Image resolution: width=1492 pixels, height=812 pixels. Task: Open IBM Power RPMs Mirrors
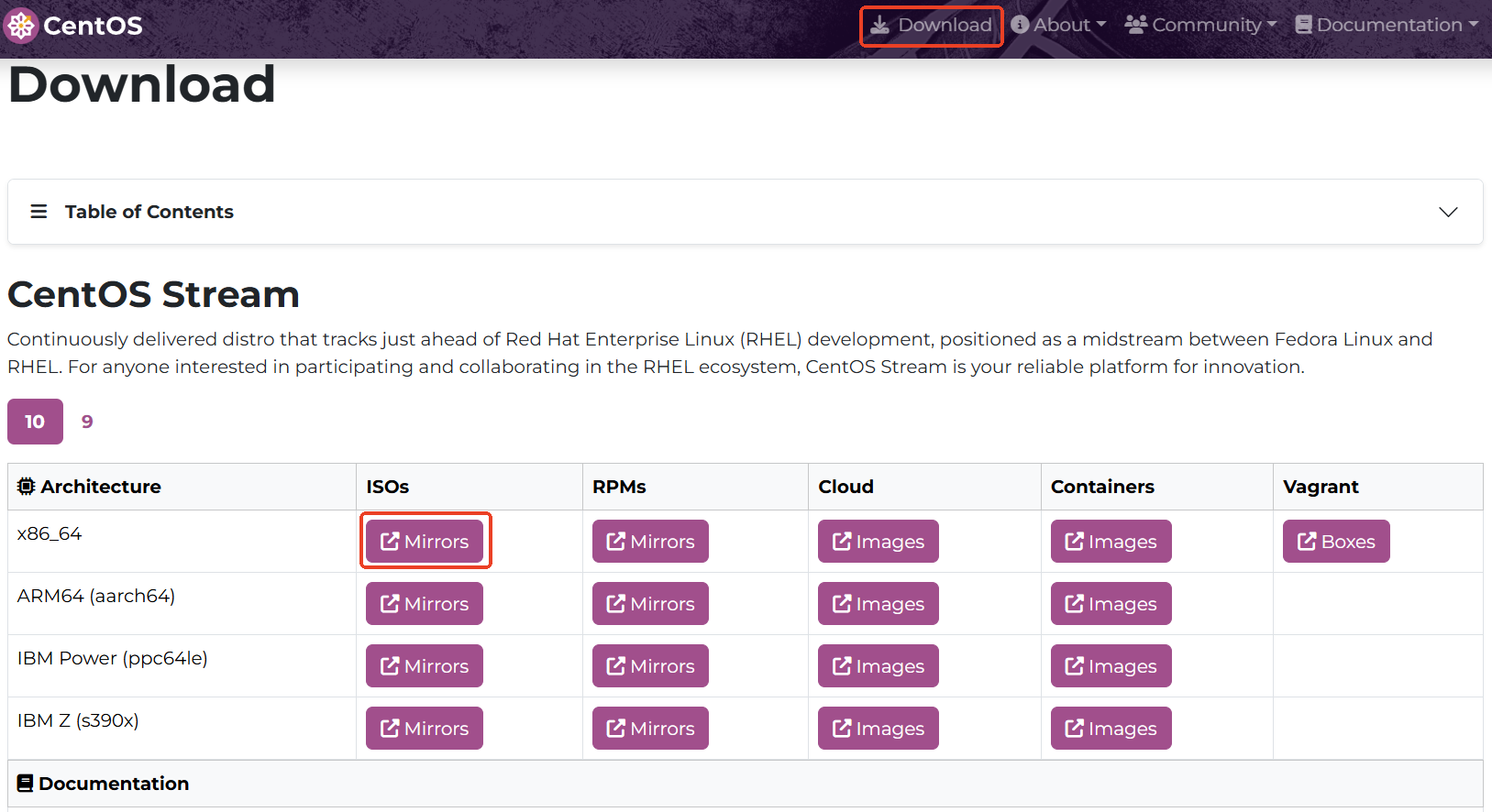click(x=650, y=666)
